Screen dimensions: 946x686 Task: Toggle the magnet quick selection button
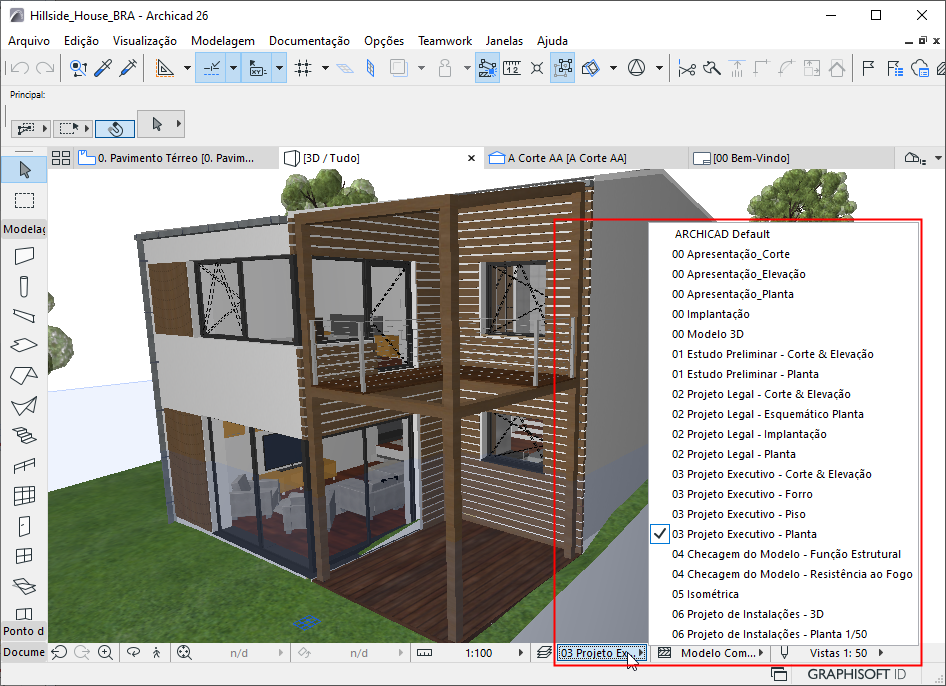115,128
